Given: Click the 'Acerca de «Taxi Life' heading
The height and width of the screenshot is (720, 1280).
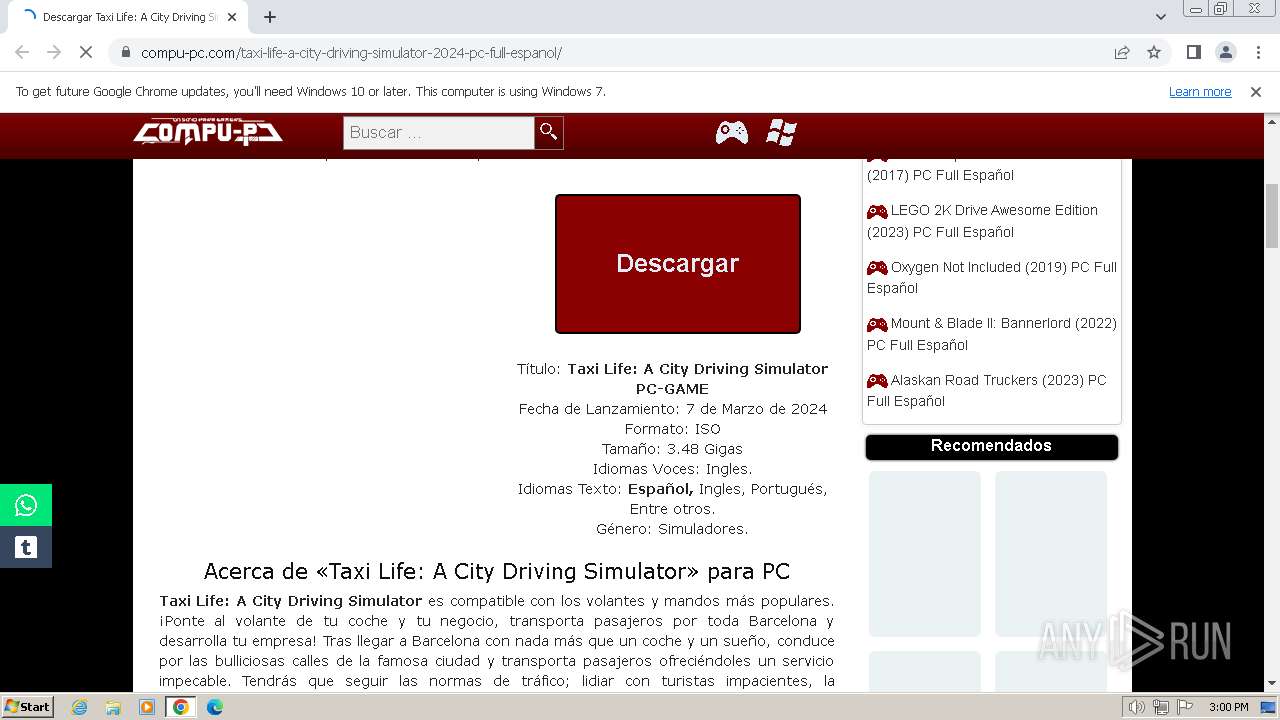Looking at the screenshot, I should coord(497,571).
